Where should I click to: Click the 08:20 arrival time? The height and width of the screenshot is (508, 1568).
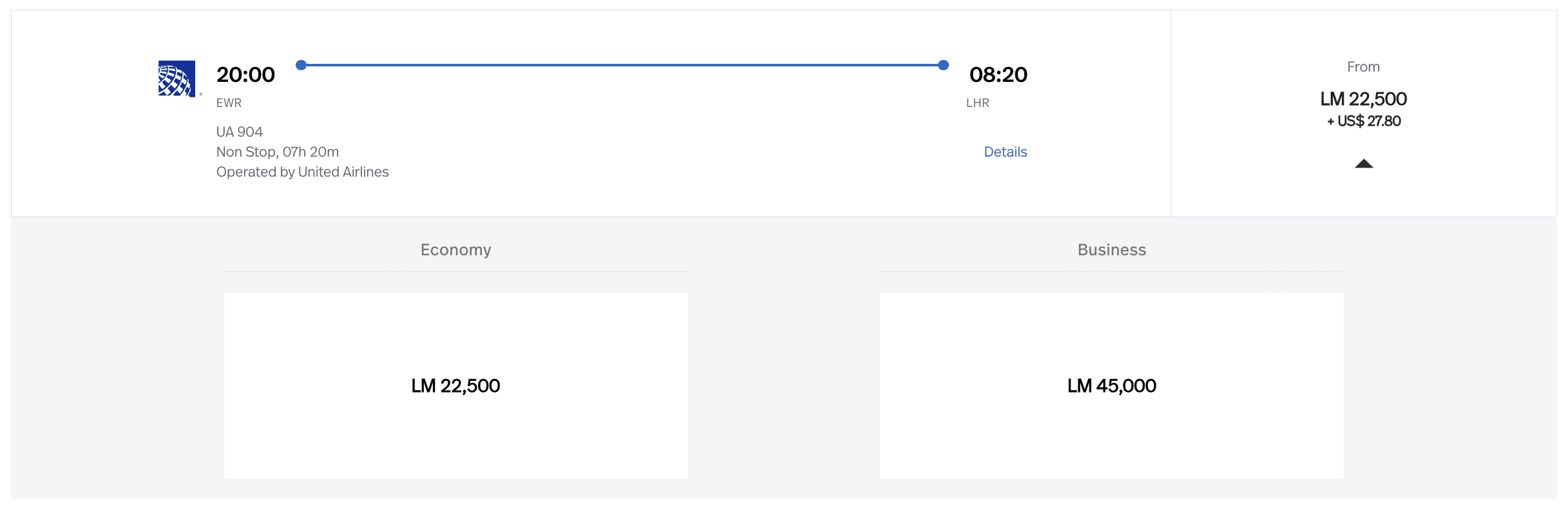998,75
